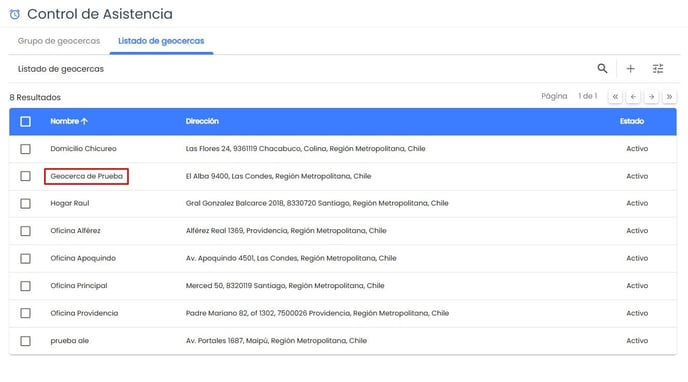Click address Av. Portales 1687, Maipú
688x382 pixels.
click(x=276, y=341)
